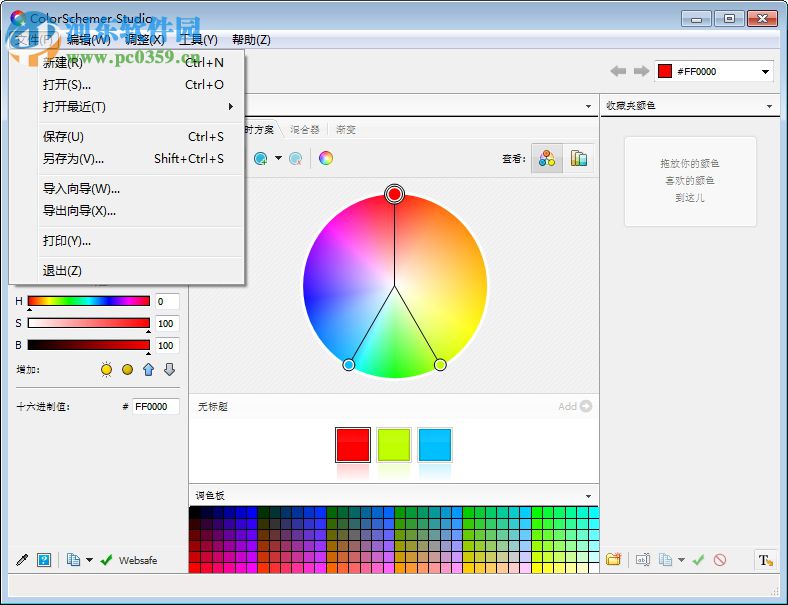Open the text preview tool (T icon)
This screenshot has width=788, height=605.
click(x=765, y=560)
